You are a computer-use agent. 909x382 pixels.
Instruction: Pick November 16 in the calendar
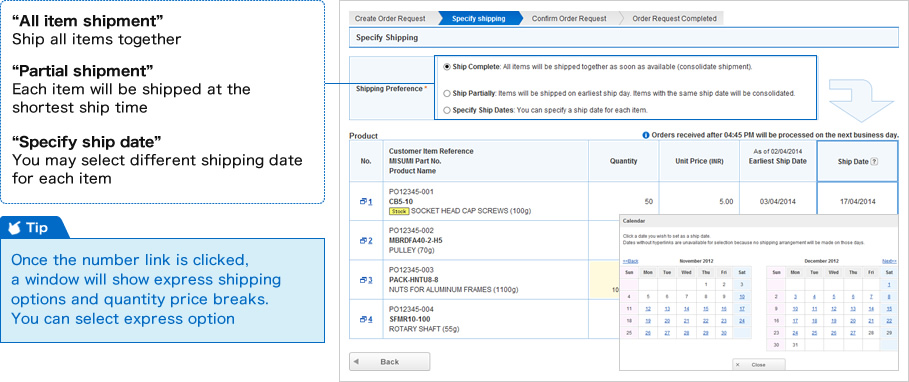coord(724,309)
